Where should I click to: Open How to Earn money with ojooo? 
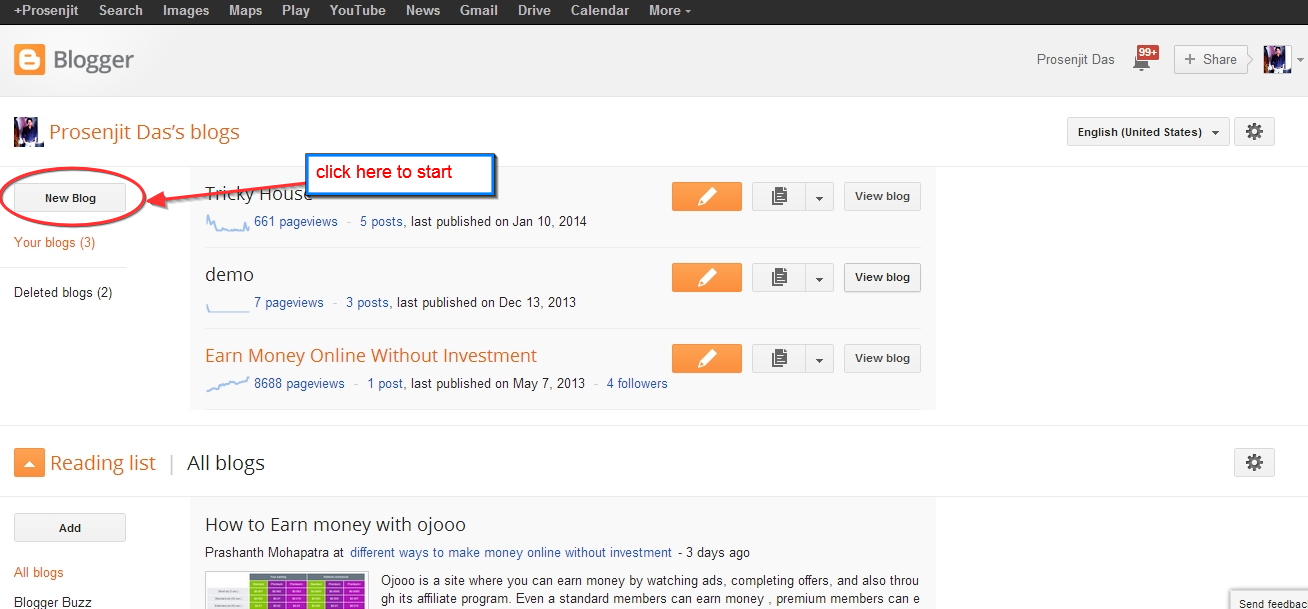coord(335,524)
